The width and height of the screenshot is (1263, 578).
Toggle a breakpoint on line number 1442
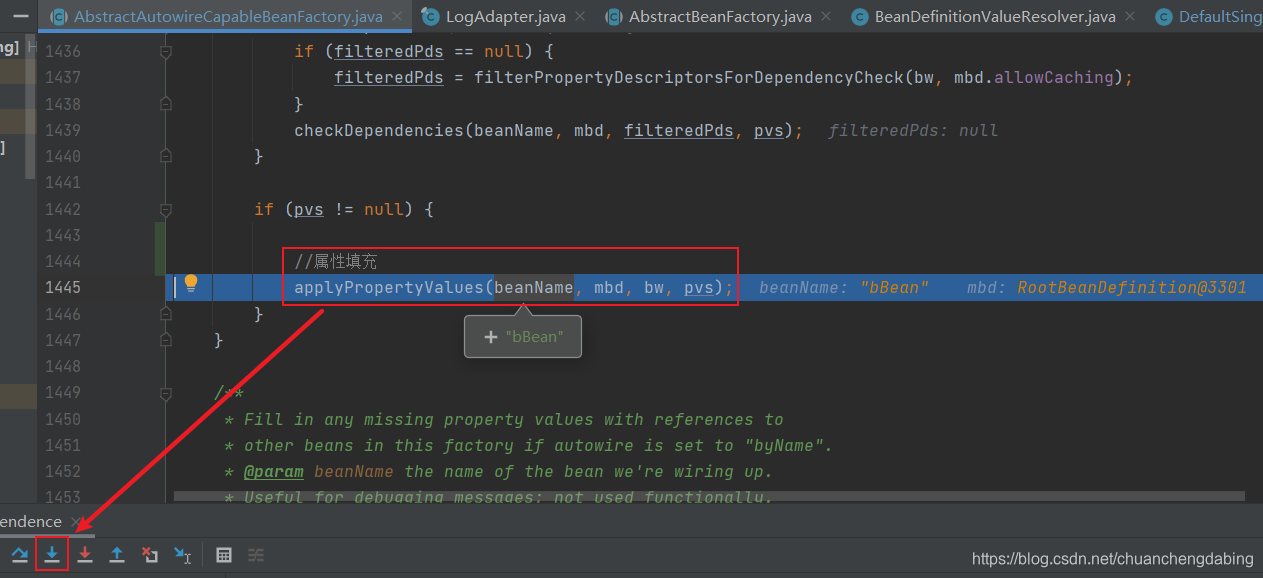63,209
